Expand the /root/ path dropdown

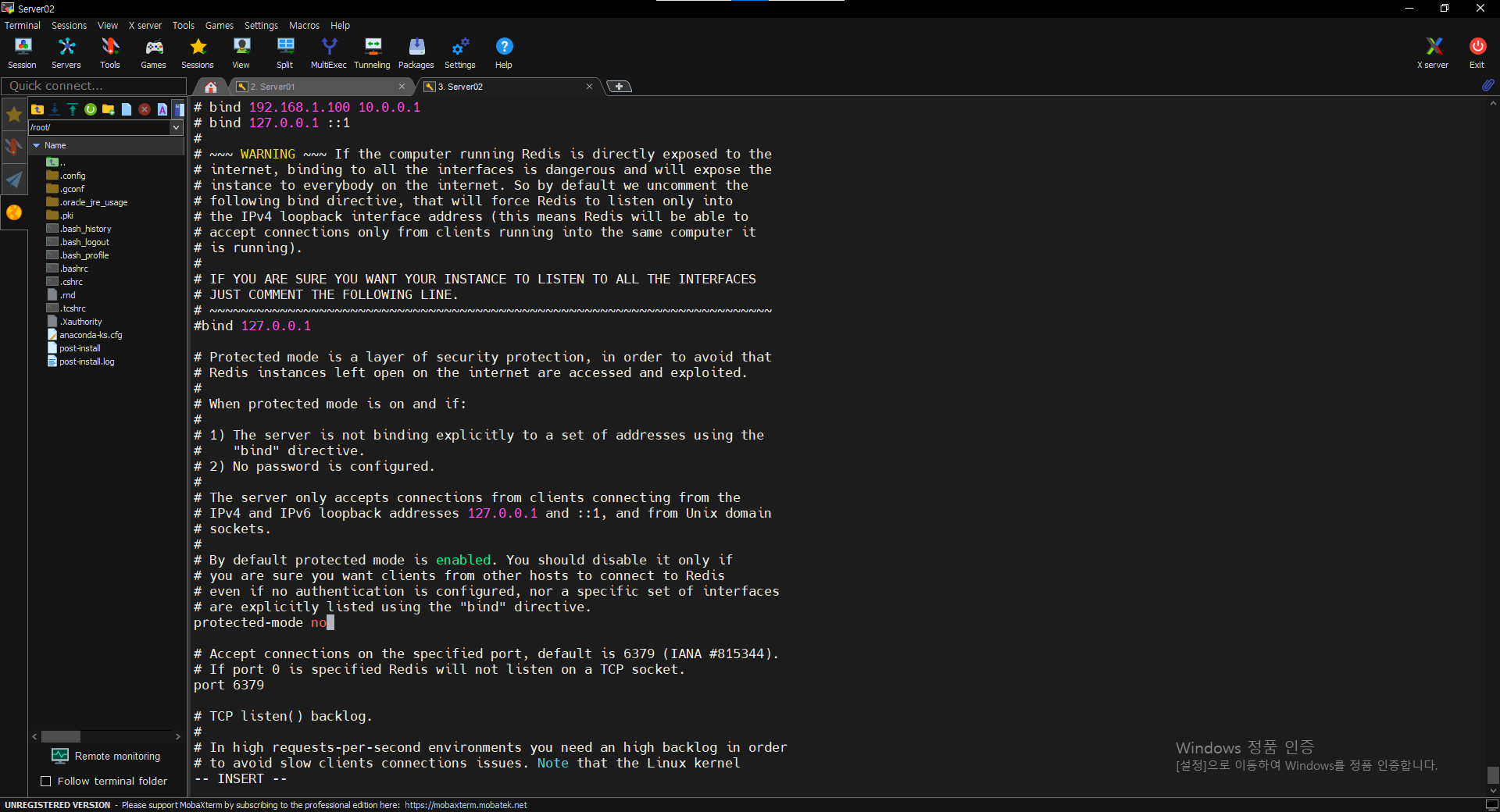177,127
